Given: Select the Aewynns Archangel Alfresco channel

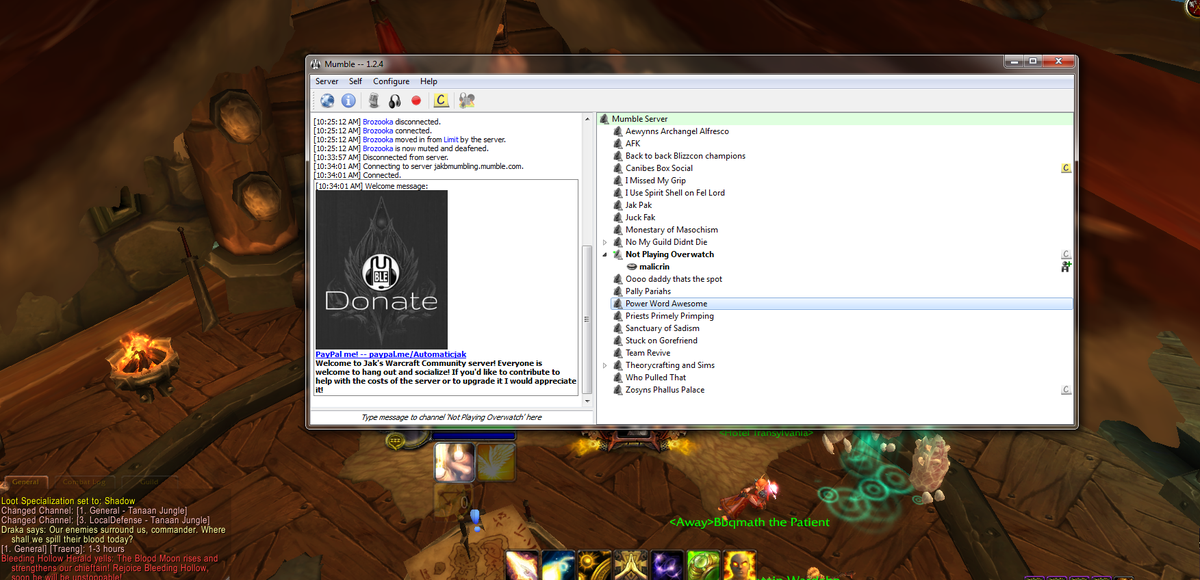Looking at the screenshot, I should tap(677, 131).
